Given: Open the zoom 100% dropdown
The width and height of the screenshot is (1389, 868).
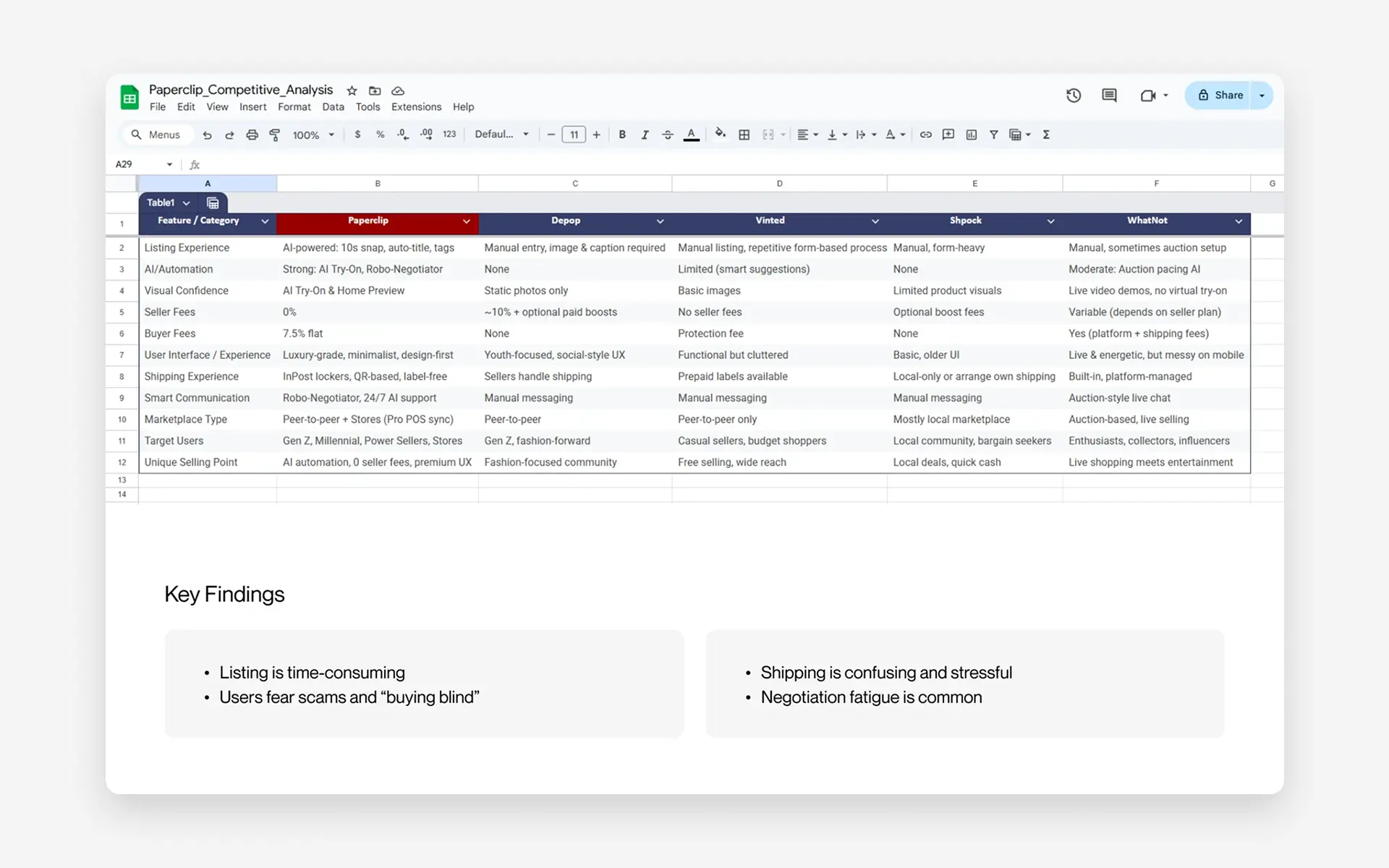Looking at the screenshot, I should click(x=313, y=135).
